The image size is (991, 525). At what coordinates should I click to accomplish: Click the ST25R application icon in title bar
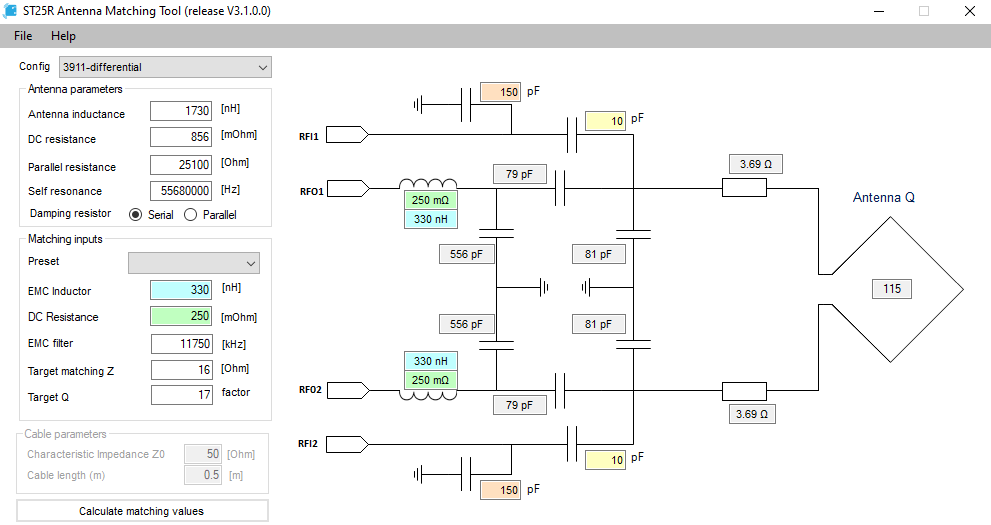(x=11, y=11)
